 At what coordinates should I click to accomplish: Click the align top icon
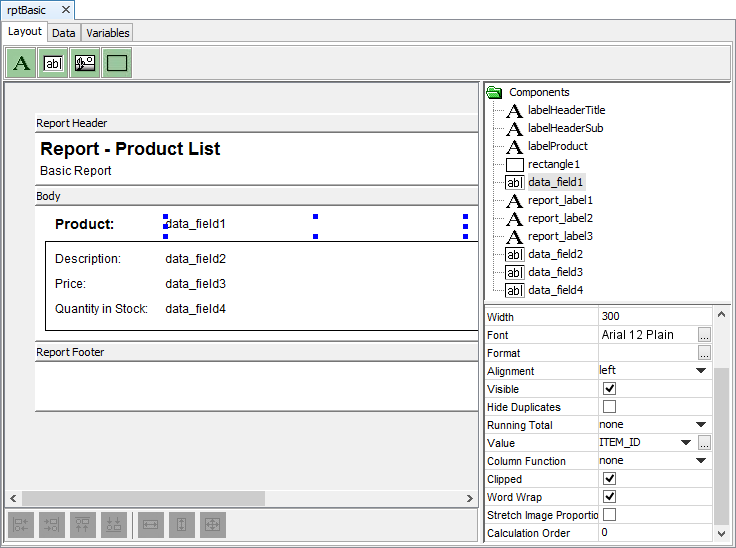pyautogui.click(x=83, y=524)
